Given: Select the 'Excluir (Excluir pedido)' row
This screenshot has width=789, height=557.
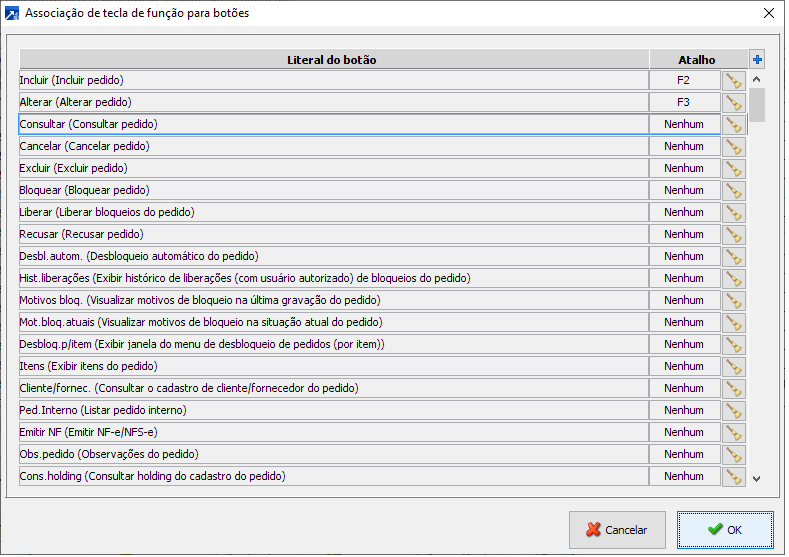Looking at the screenshot, I should tap(334, 169).
